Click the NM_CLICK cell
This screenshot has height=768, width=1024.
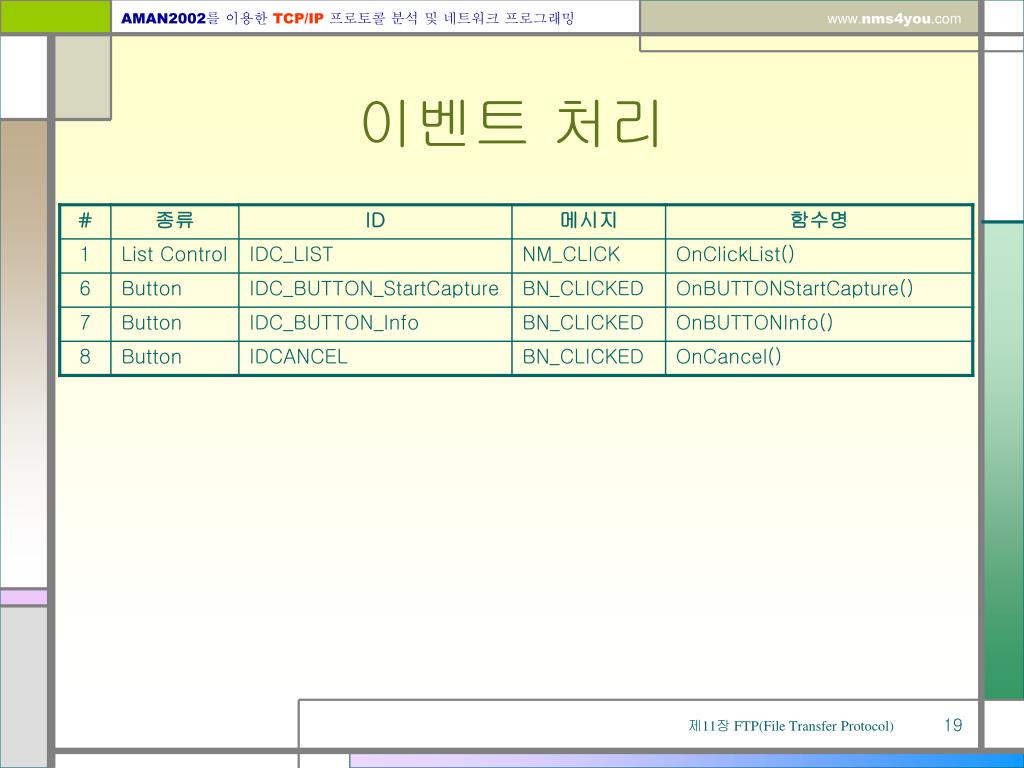click(588, 255)
